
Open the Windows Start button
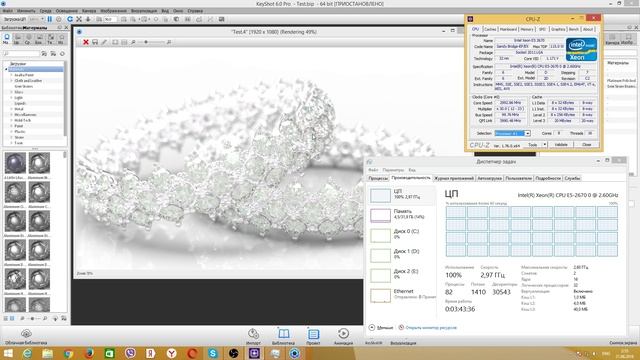(8, 353)
